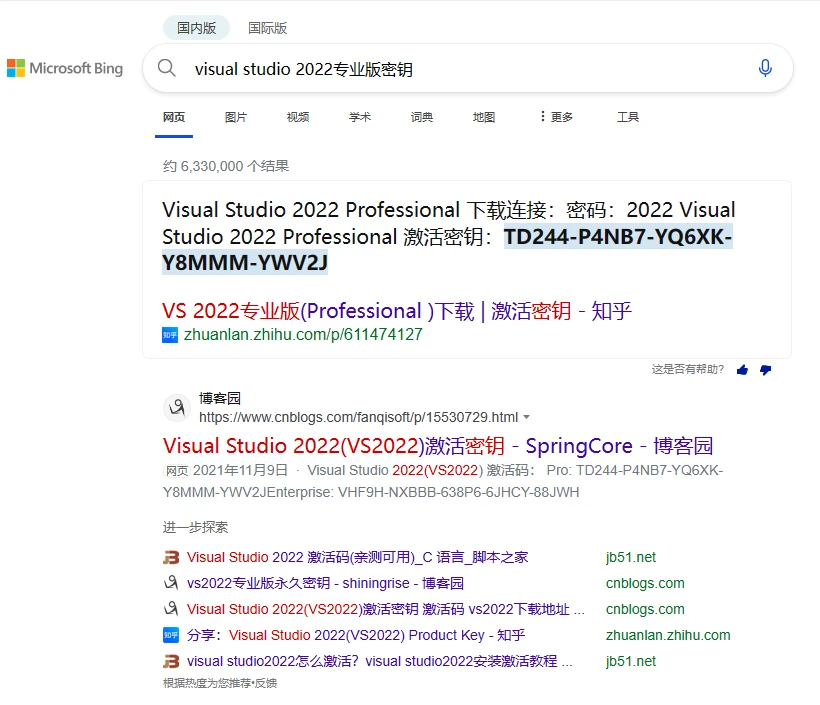Expand the cnblogs URL dropdown arrow
This screenshot has width=820, height=705.
tap(527, 417)
